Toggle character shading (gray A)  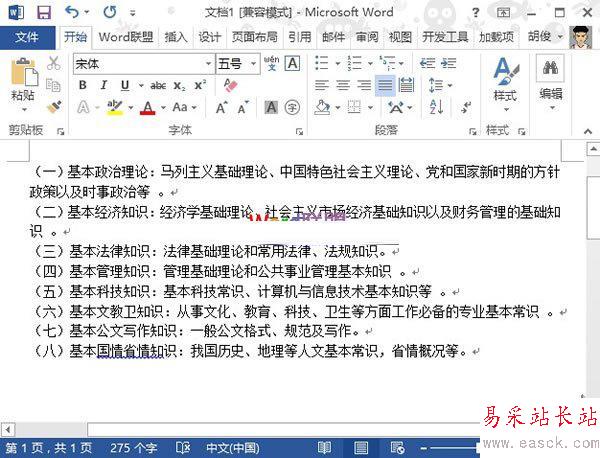(x=271, y=108)
